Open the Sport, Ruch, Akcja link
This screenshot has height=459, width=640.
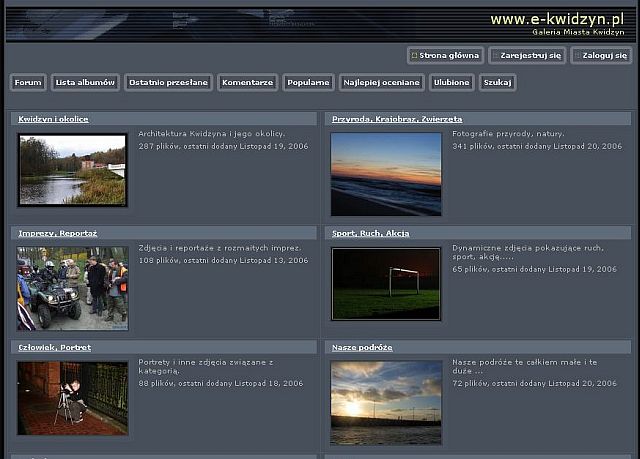pos(370,233)
